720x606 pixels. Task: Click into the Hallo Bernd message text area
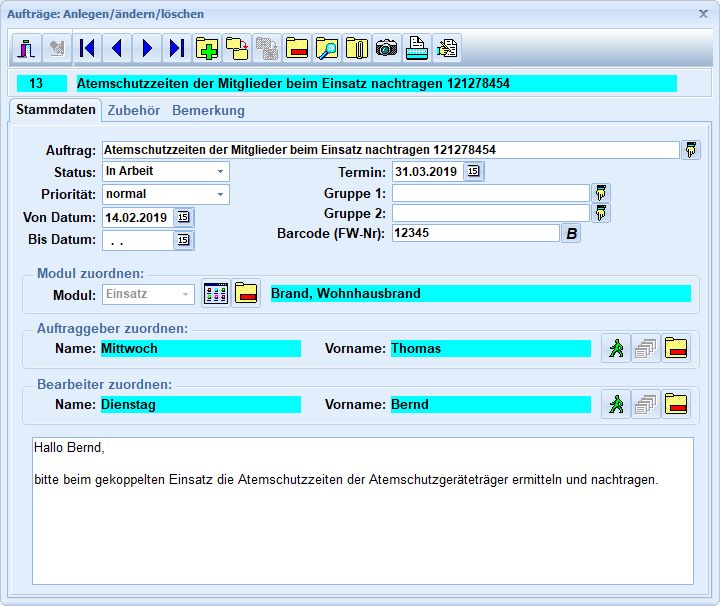click(363, 511)
